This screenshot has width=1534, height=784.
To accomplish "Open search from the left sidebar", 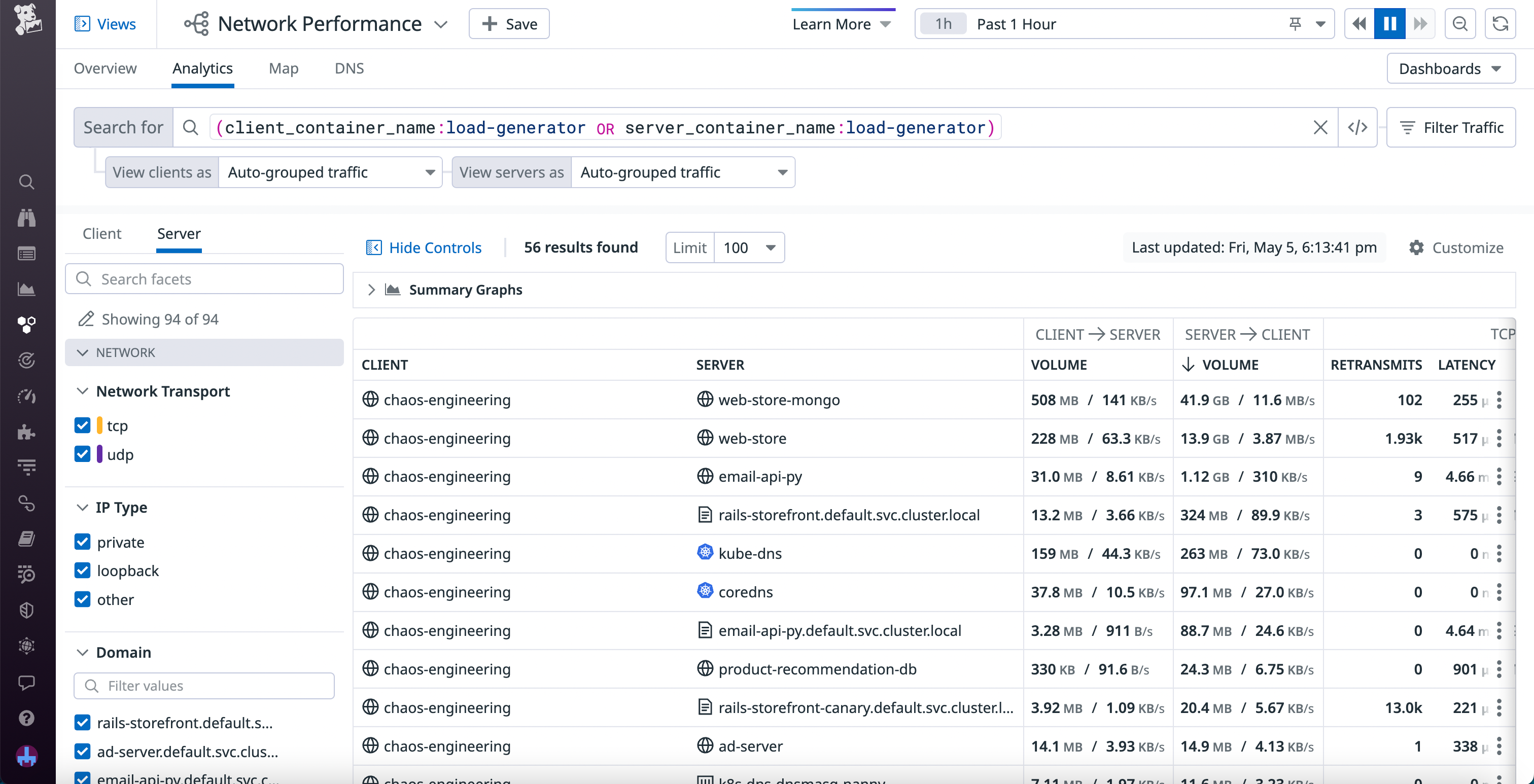I will (x=27, y=182).
